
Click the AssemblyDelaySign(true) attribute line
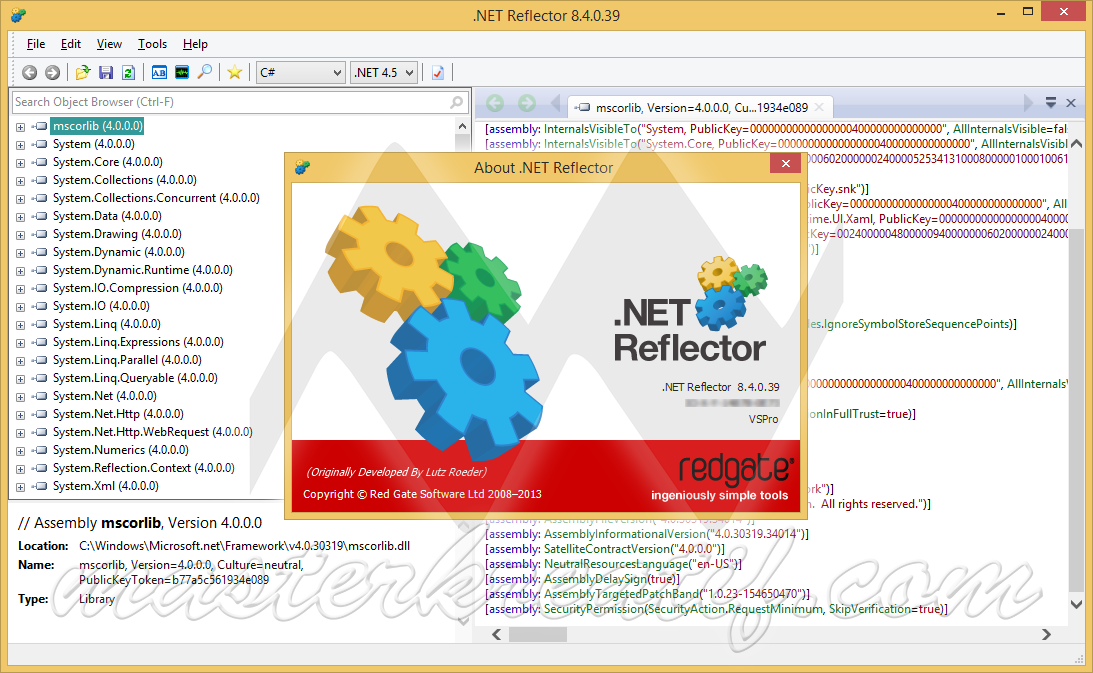click(582, 580)
